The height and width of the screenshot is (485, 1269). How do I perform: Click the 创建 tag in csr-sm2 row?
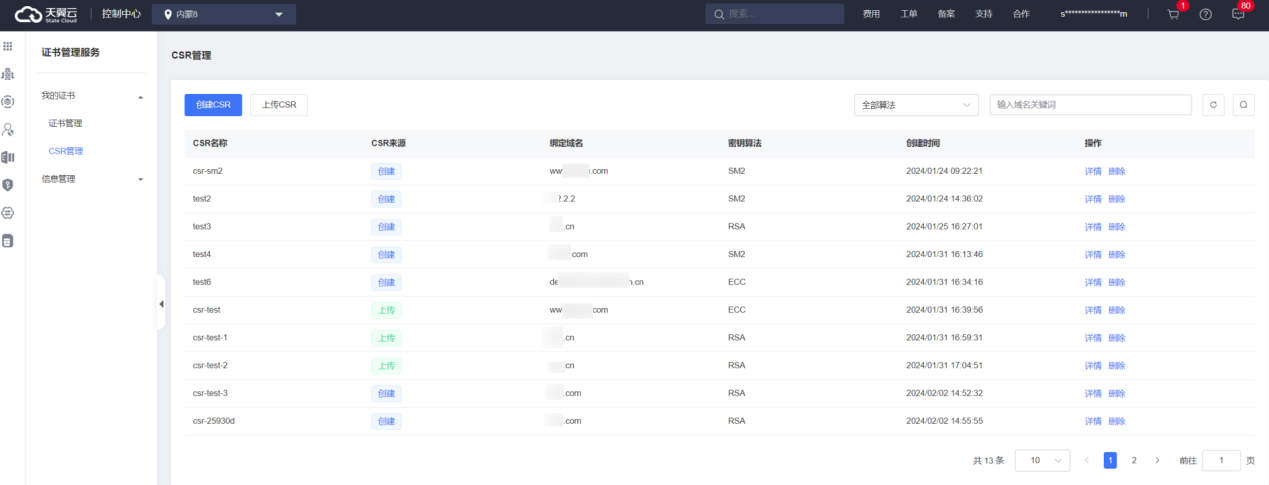click(386, 171)
